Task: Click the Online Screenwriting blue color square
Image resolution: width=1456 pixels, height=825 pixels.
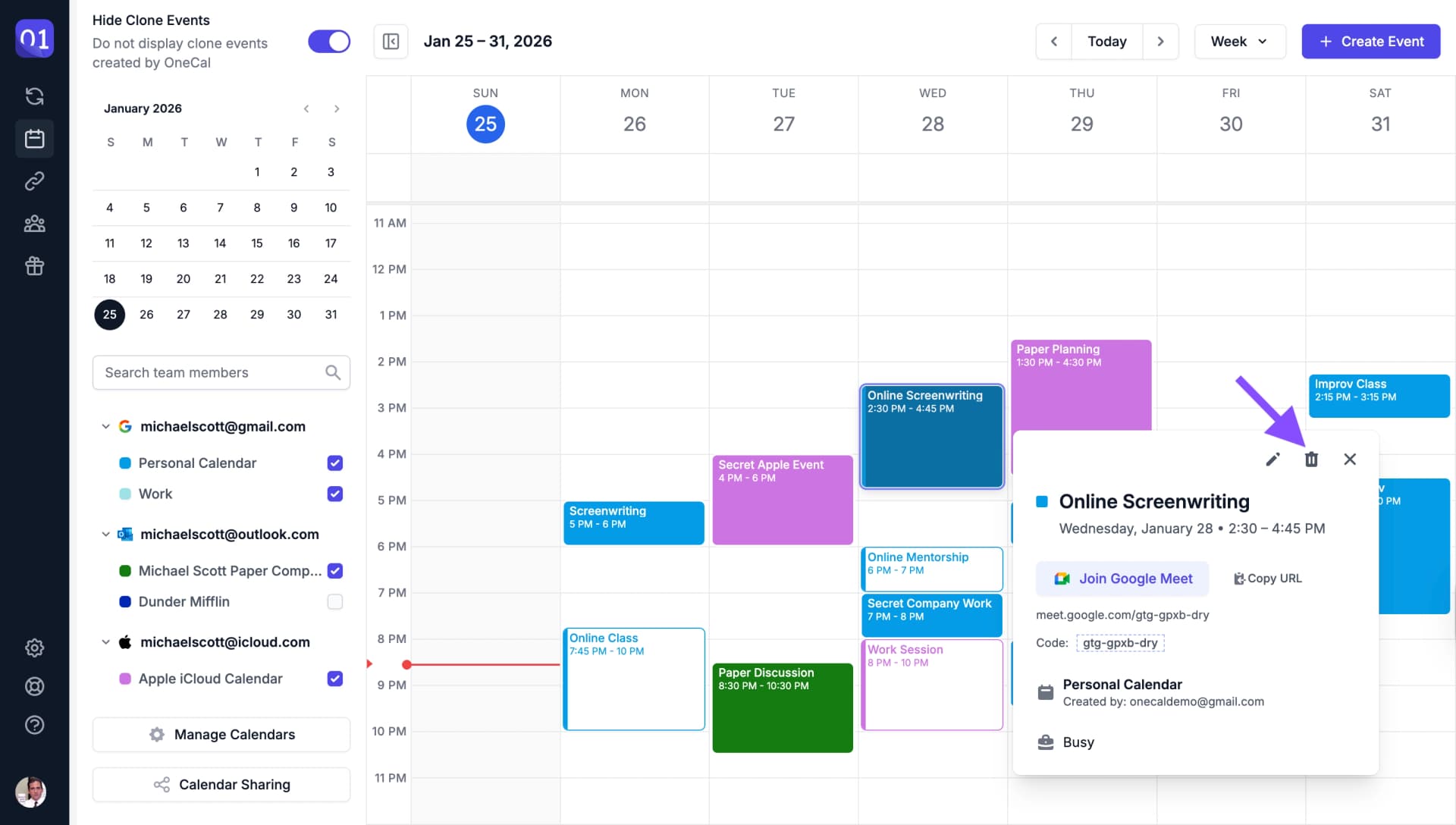Action: coord(1042,502)
